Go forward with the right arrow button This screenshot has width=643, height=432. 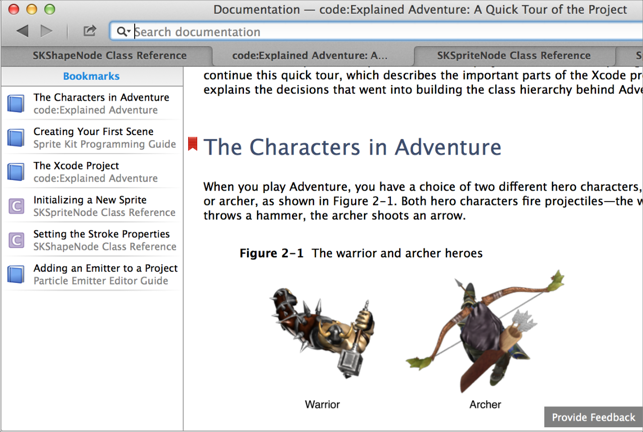[46, 31]
